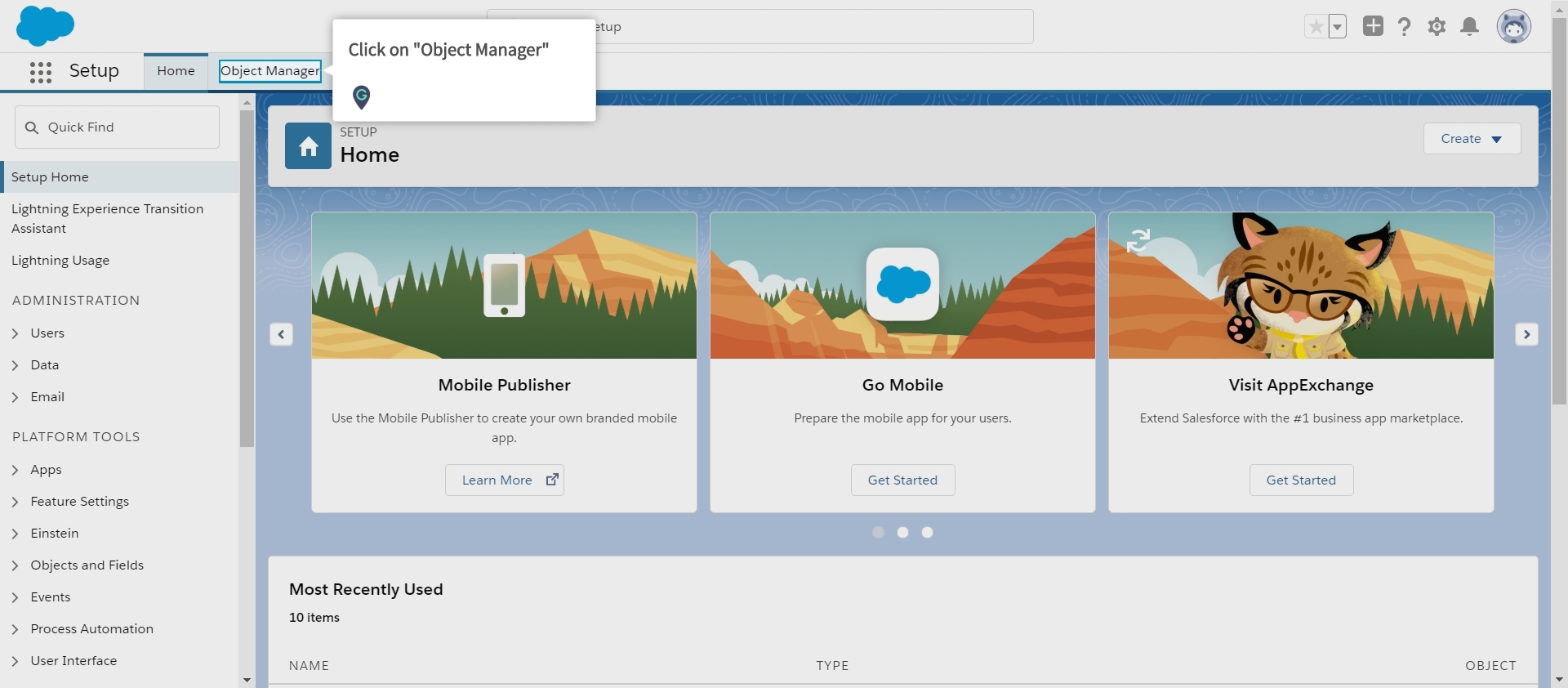Switch to the Object Manager tab

tap(270, 71)
